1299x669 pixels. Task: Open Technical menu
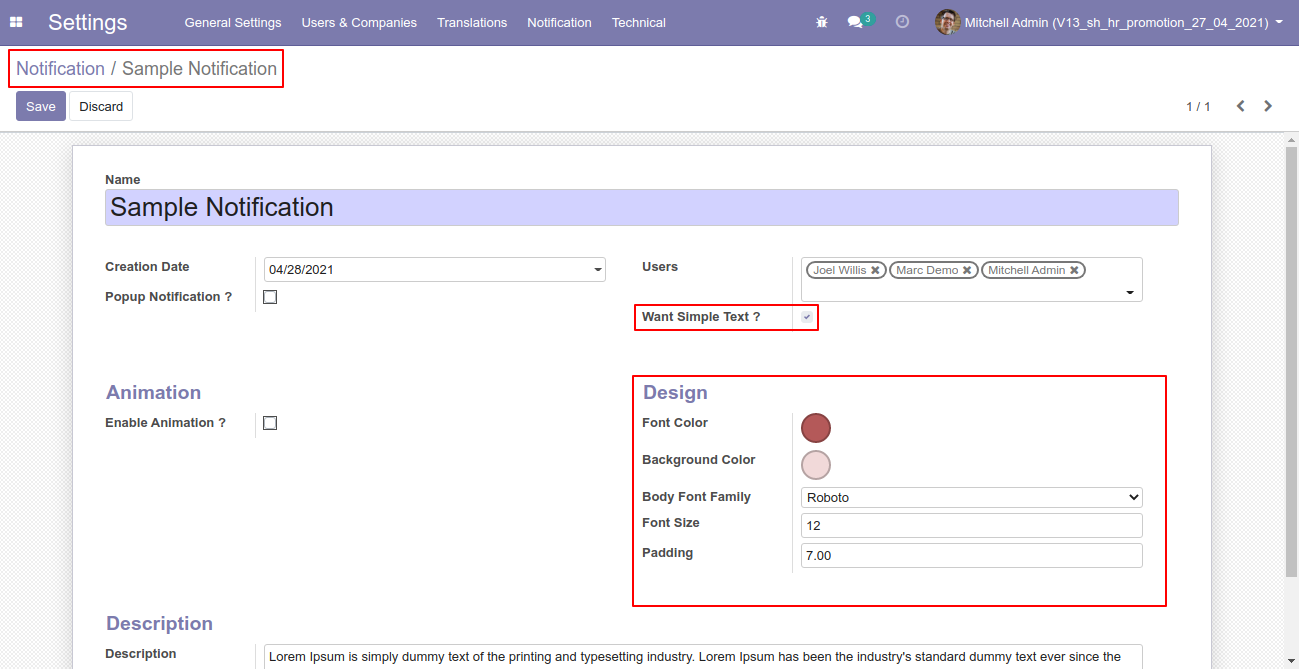point(639,22)
